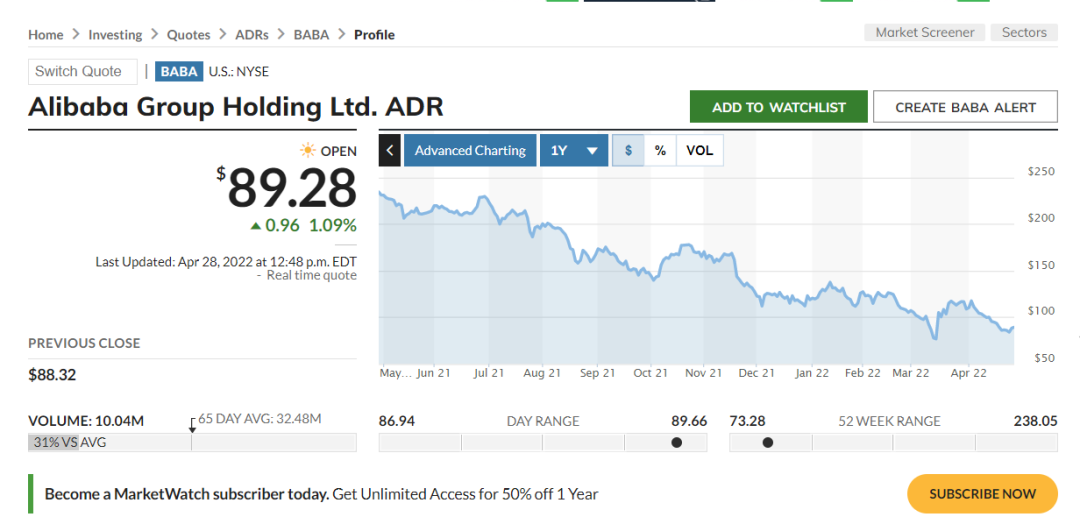The image size is (1080, 517).
Task: Click the 73.28 52-week low value
Action: pos(747,421)
